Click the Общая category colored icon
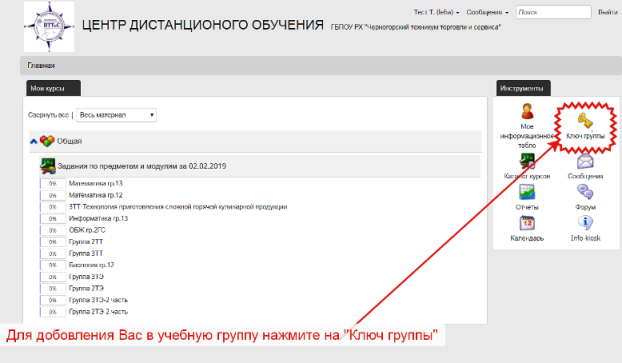This screenshot has height=363, width=622. tap(47, 141)
